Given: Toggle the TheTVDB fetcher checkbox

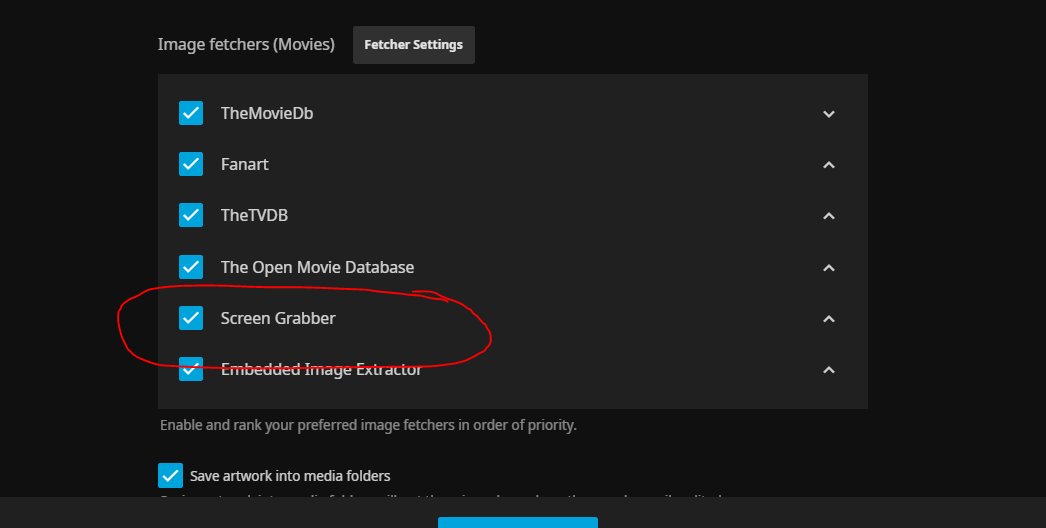Looking at the screenshot, I should 191,215.
